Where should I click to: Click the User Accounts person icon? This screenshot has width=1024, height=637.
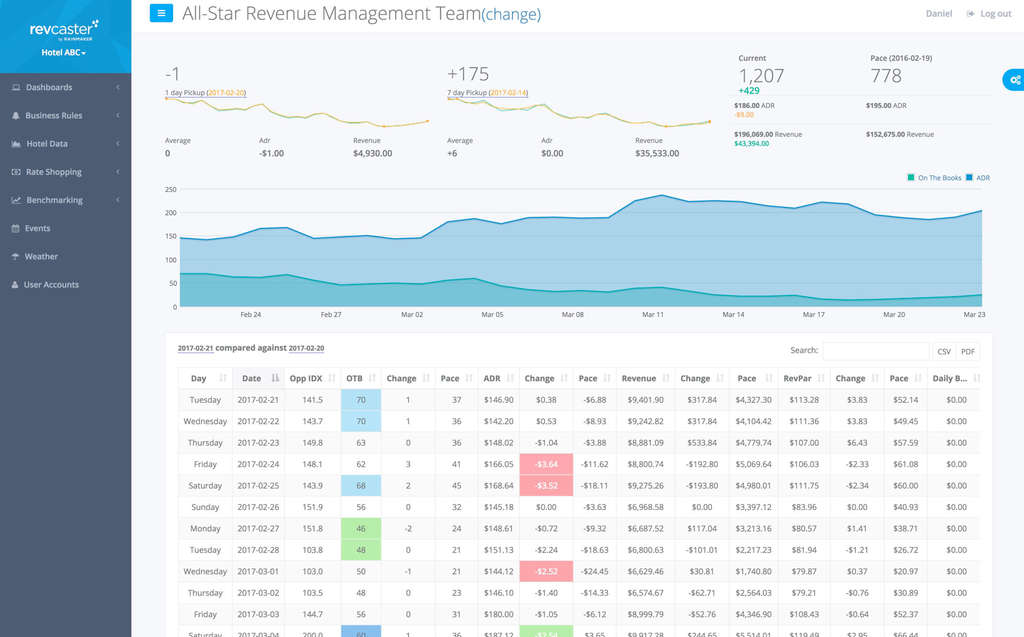tap(16, 285)
